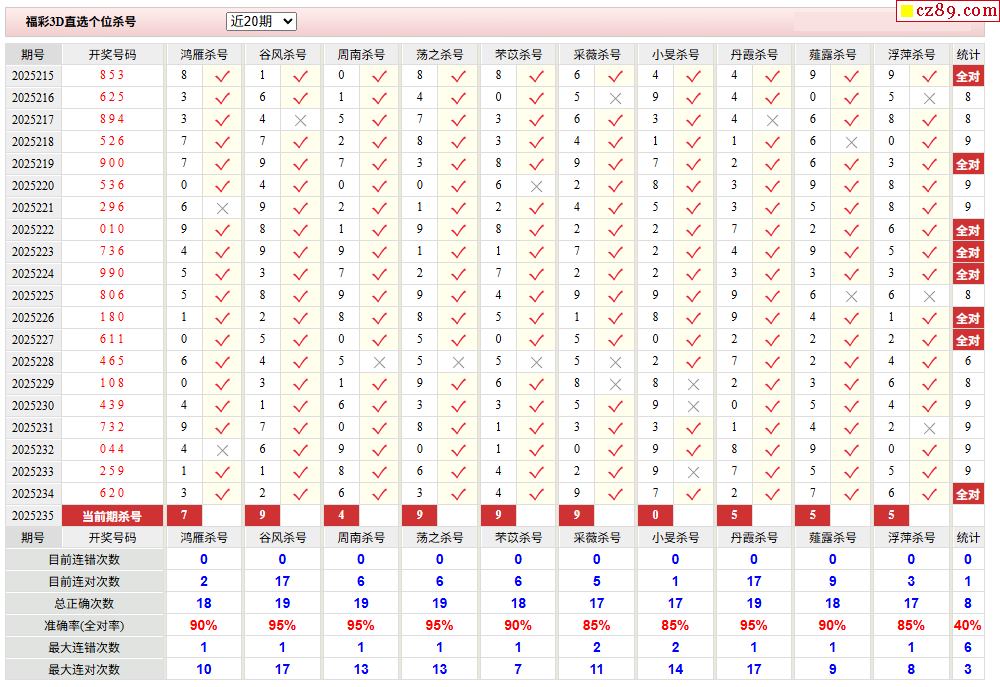Click 小旻 cross mark in row 2025233
The width and height of the screenshot is (1000, 687).
(x=694, y=473)
